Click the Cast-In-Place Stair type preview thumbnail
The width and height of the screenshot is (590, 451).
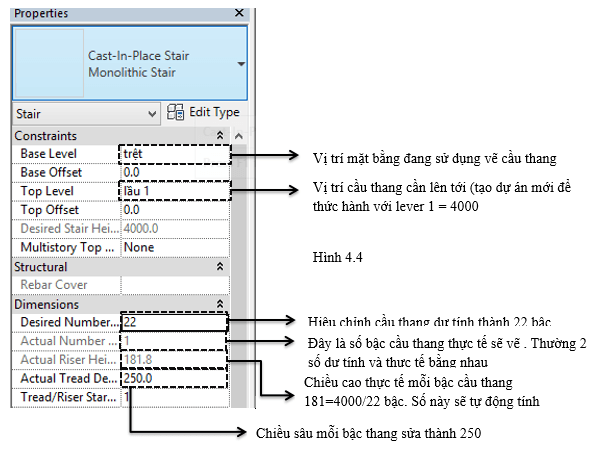[x=49, y=63]
